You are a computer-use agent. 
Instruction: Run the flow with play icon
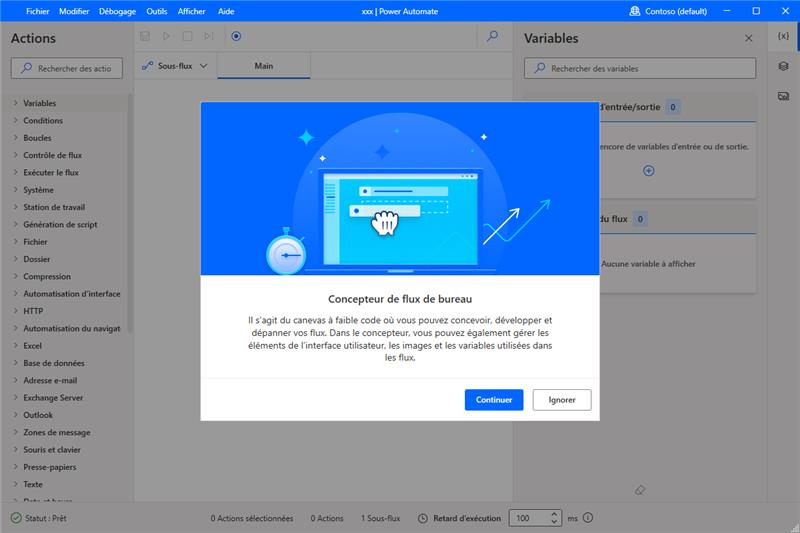166,36
